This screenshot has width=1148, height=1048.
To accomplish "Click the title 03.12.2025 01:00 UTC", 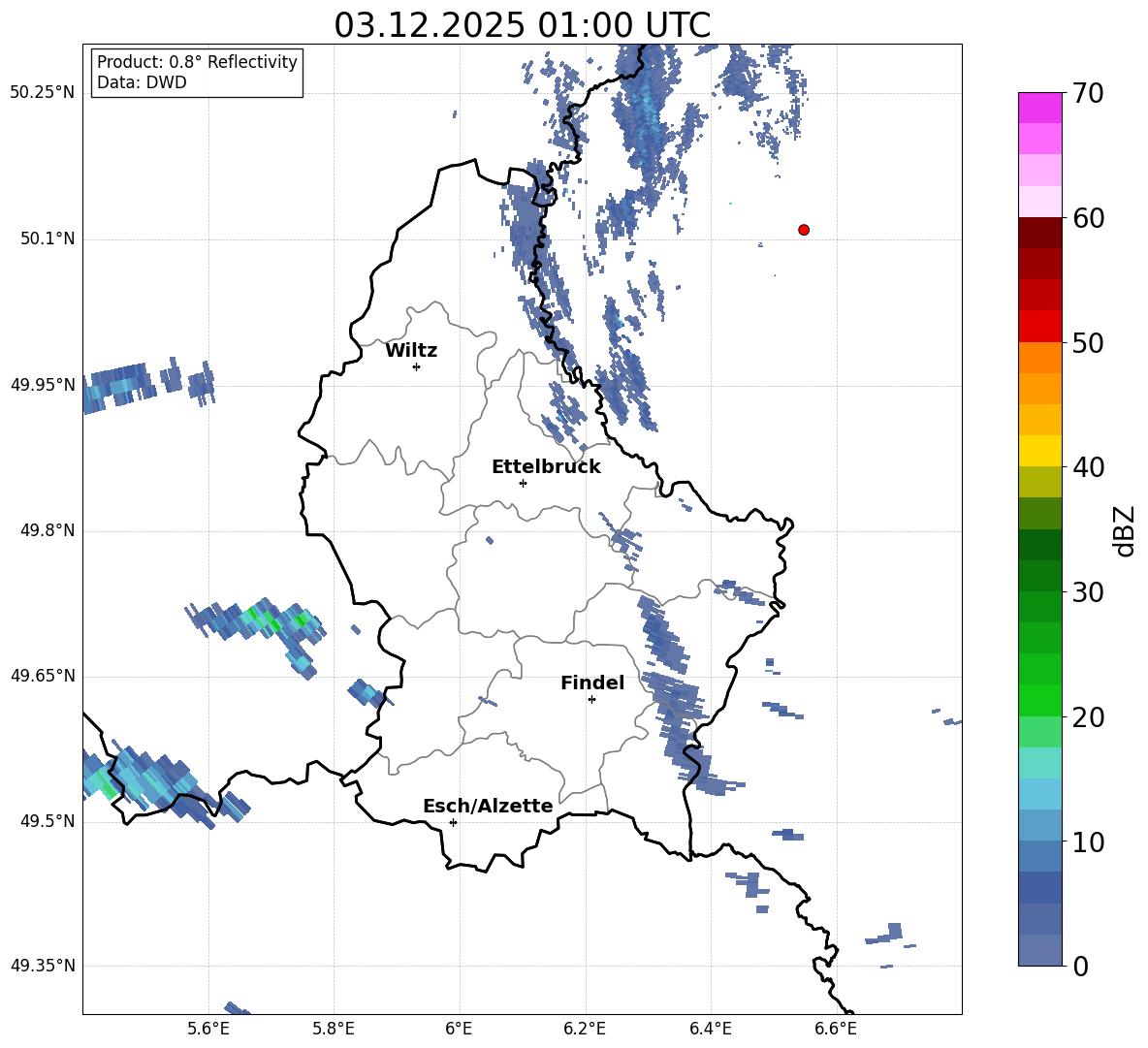I will [x=522, y=25].
